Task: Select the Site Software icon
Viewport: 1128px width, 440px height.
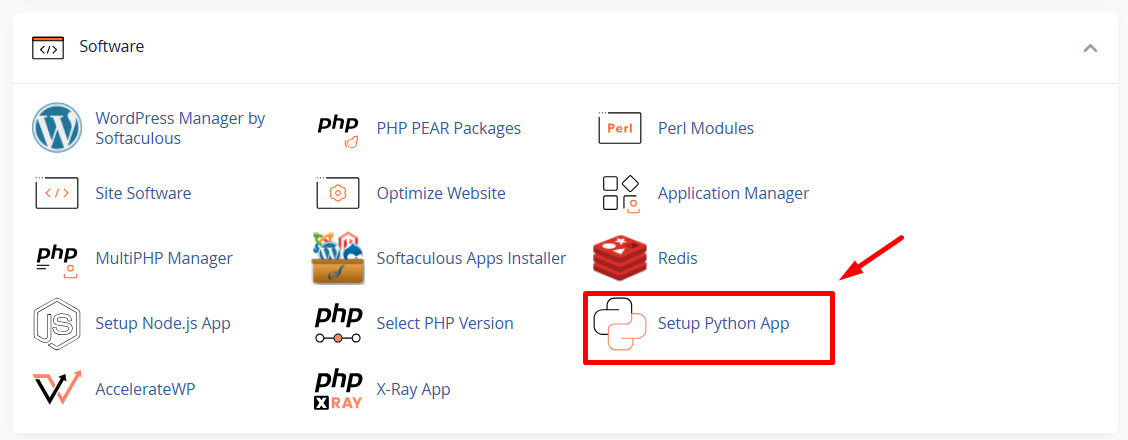Action: point(56,193)
